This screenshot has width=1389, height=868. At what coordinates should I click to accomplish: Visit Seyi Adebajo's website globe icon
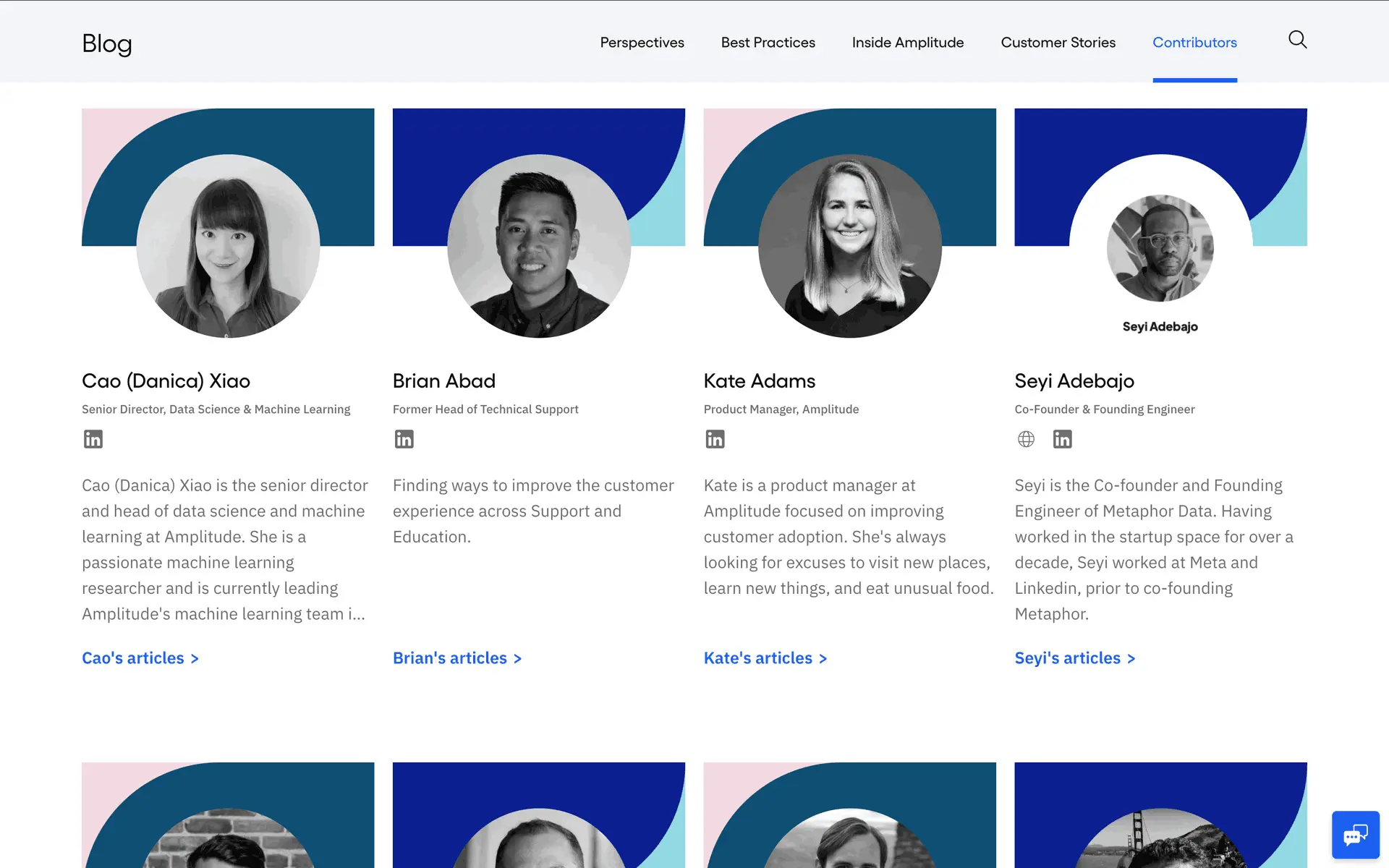coord(1026,439)
